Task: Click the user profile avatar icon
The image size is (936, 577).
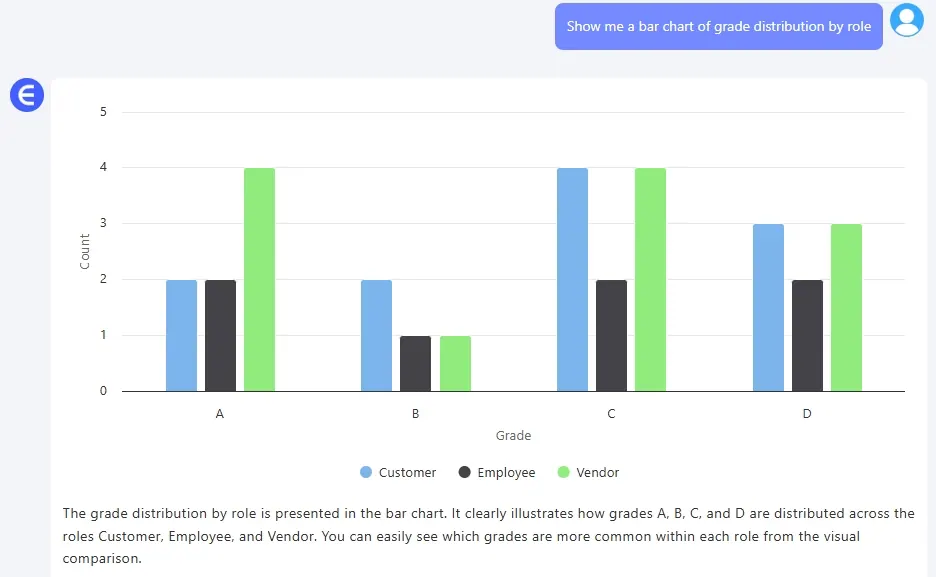Action: tap(906, 21)
